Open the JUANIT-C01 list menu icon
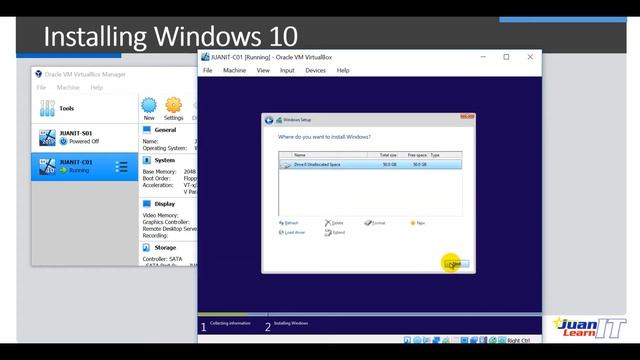640x360 pixels. [121, 167]
